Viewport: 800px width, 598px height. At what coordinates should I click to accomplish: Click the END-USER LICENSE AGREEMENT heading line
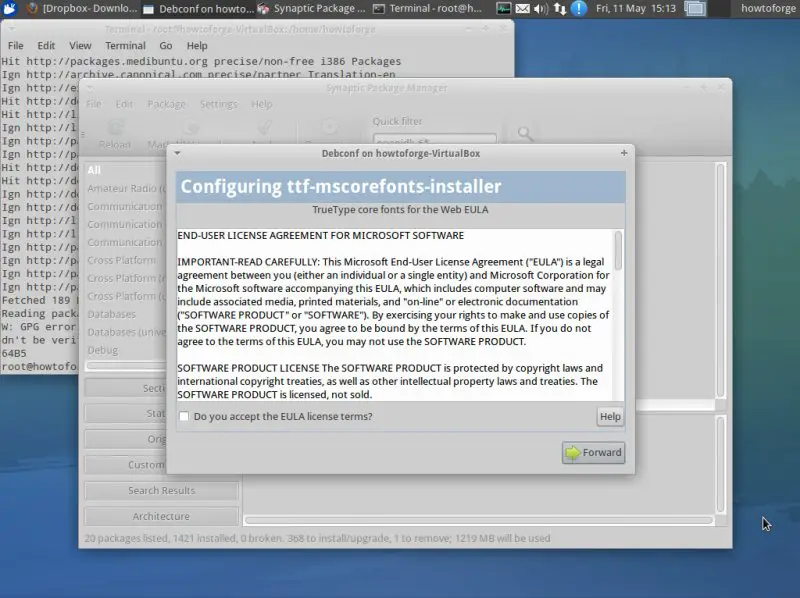click(x=320, y=235)
